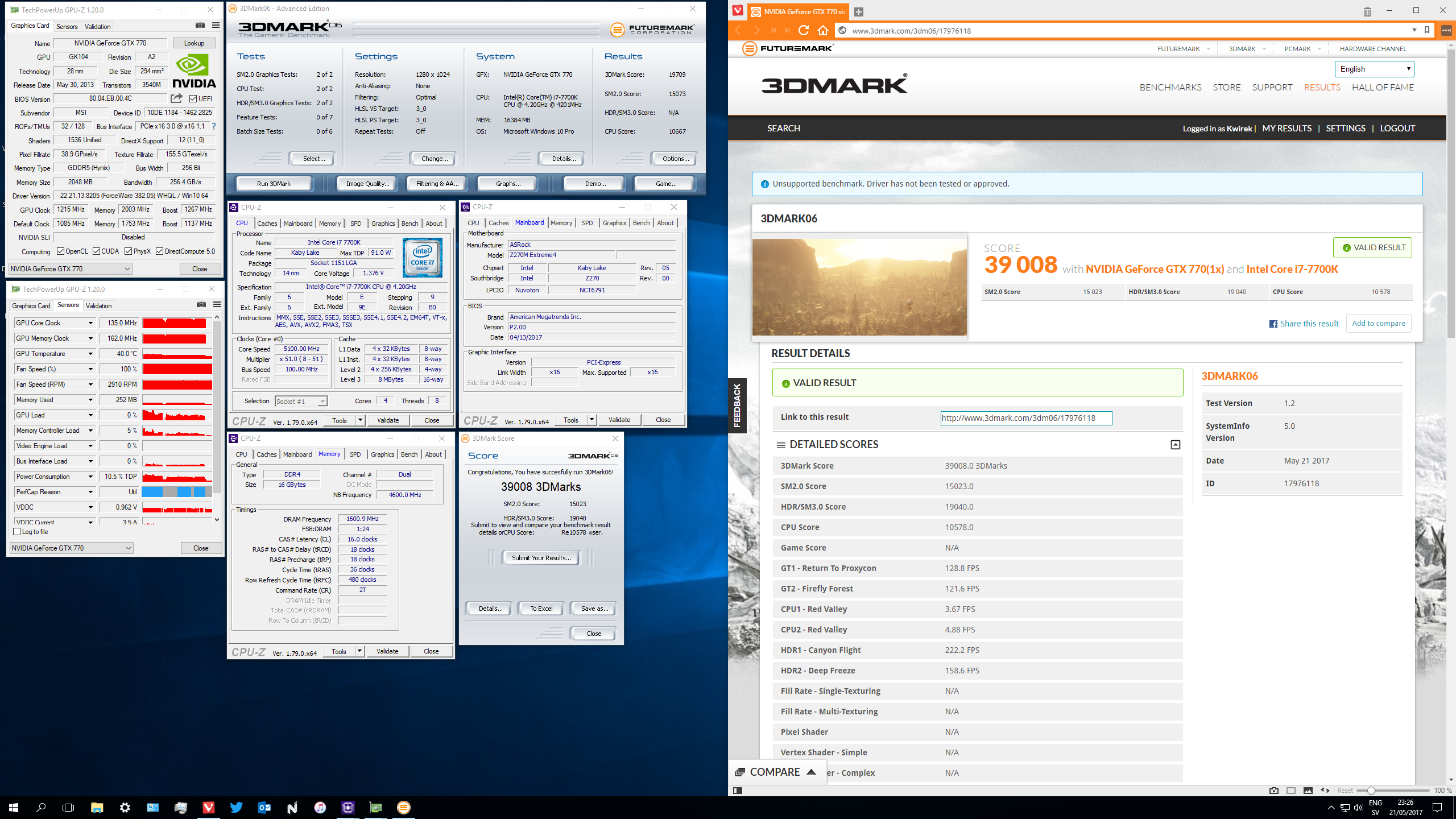Click the BIOS export share icon in GPU-Z
The image size is (1456, 819).
(x=177, y=98)
